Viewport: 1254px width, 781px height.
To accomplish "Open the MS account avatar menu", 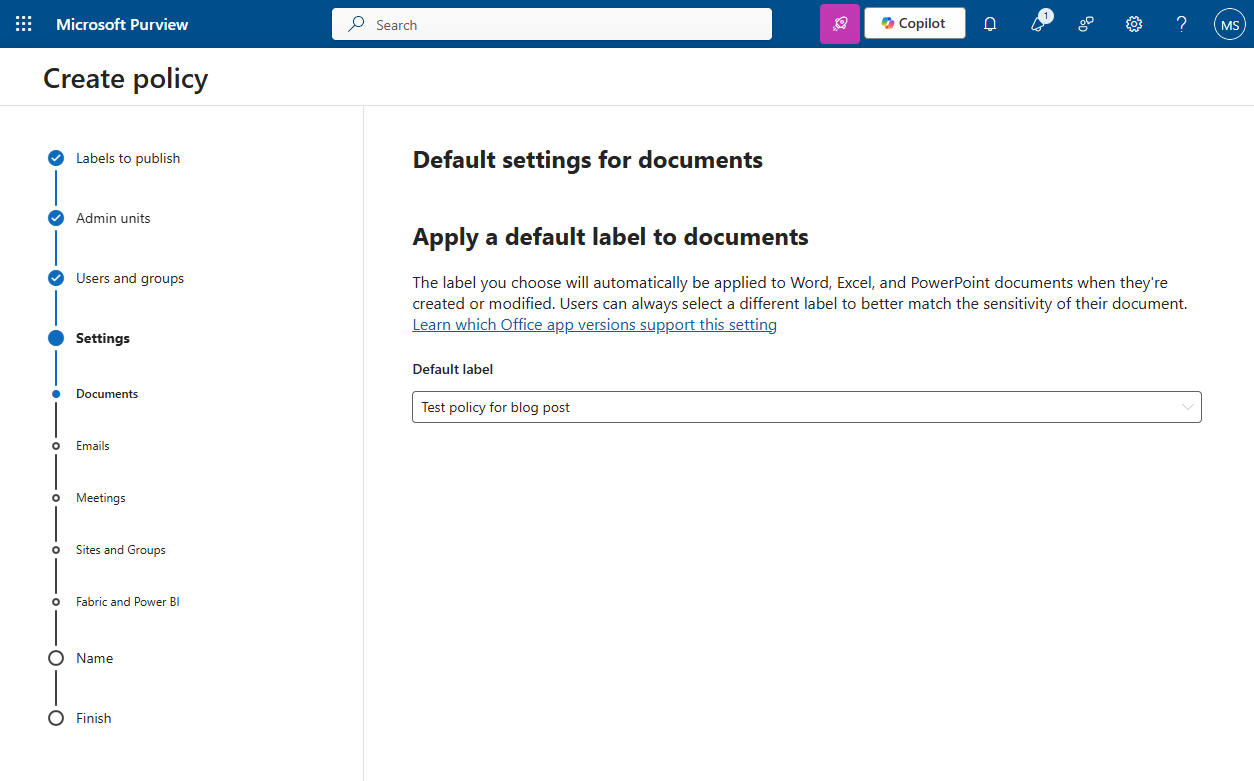I will coord(1229,23).
